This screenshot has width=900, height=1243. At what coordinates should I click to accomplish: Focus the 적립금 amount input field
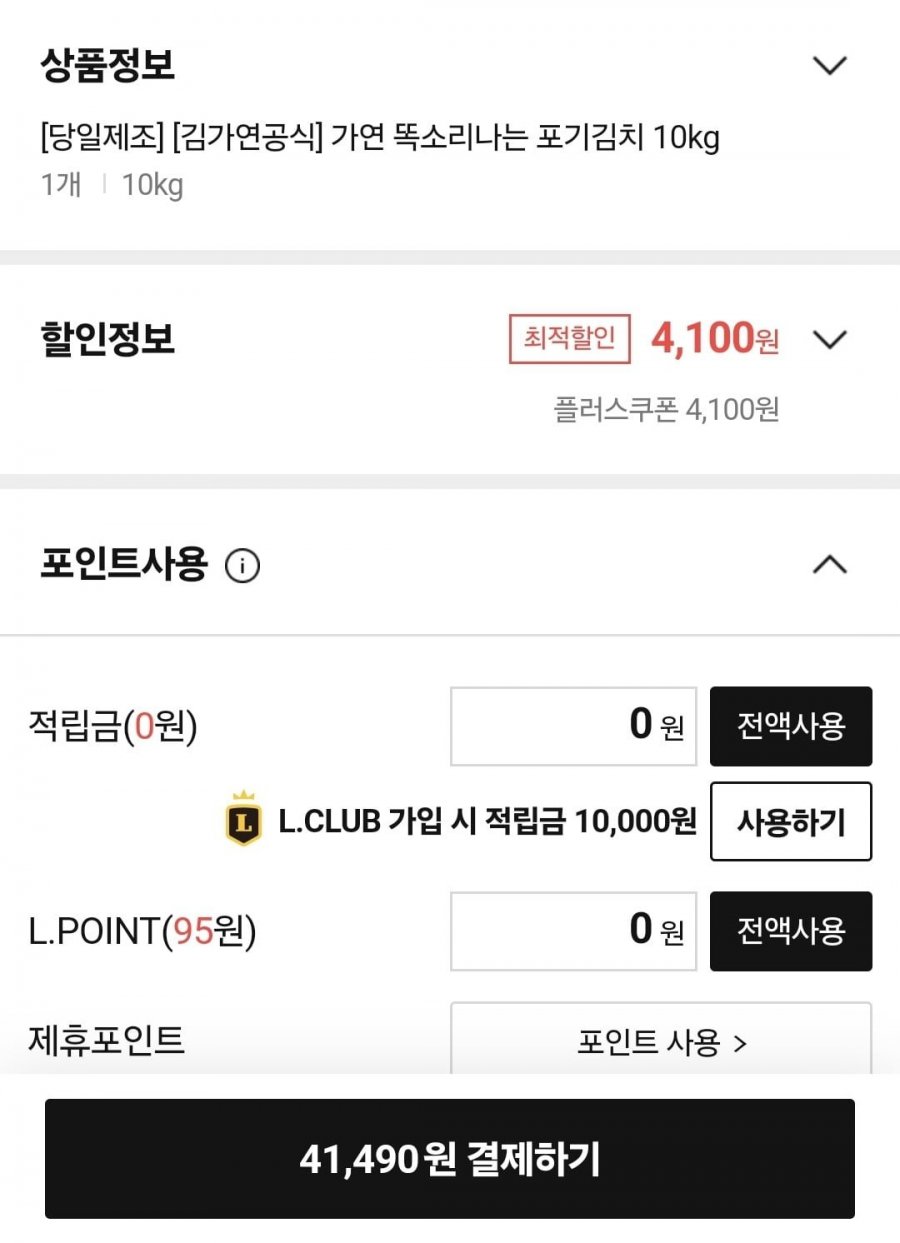pos(573,726)
